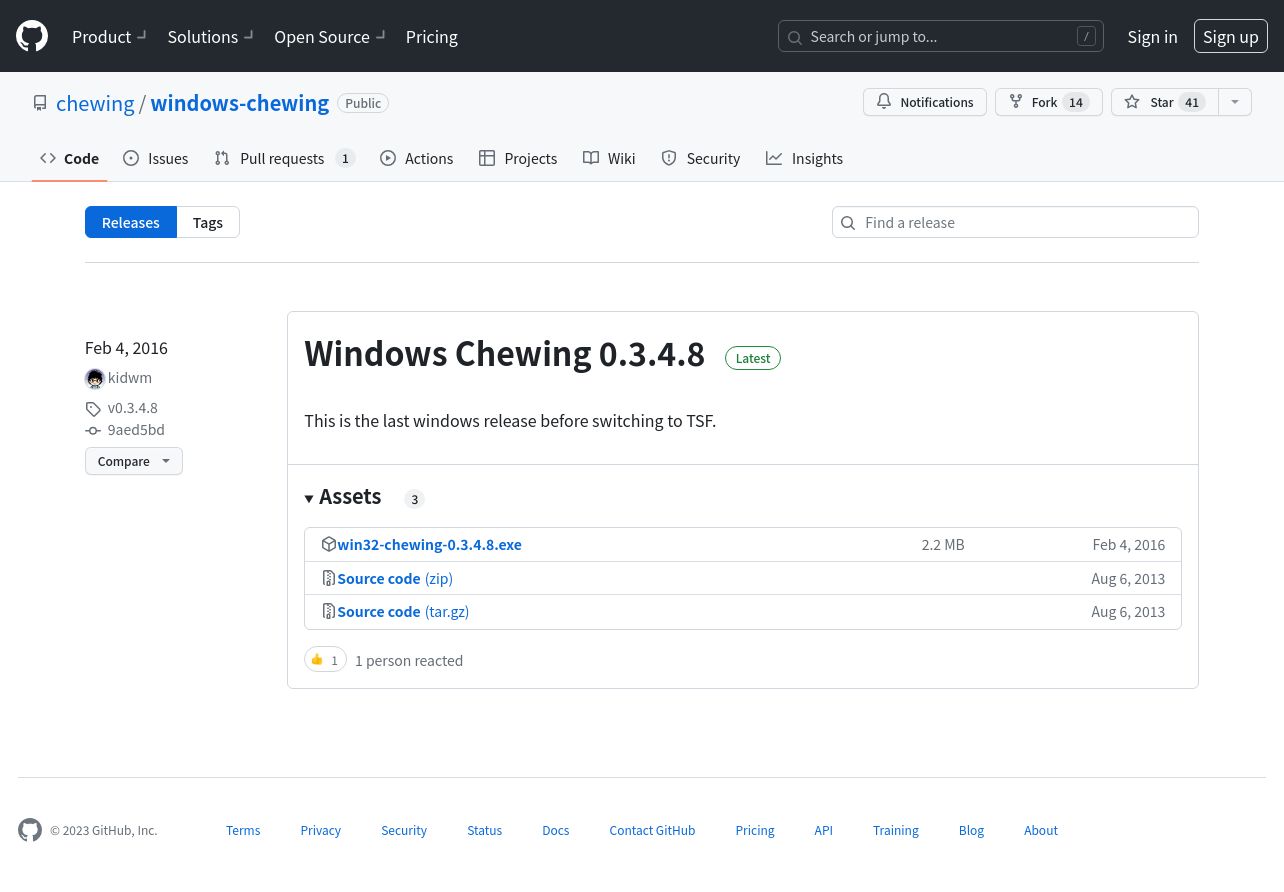1284x892 pixels.
Task: Open the Windows Chewing 0.3.4.8 release title
Action: point(505,354)
